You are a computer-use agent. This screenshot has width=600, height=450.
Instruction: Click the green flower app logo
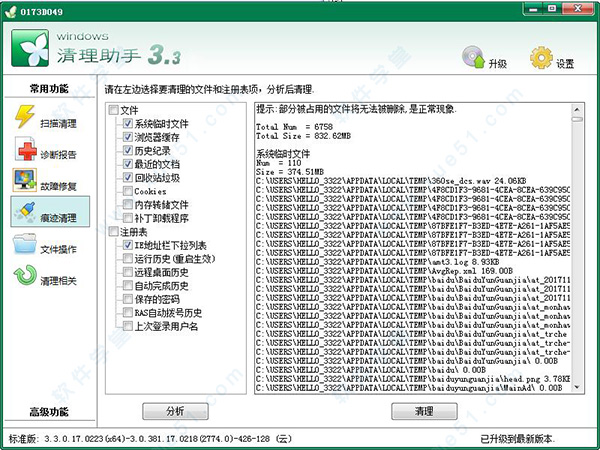click(30, 48)
